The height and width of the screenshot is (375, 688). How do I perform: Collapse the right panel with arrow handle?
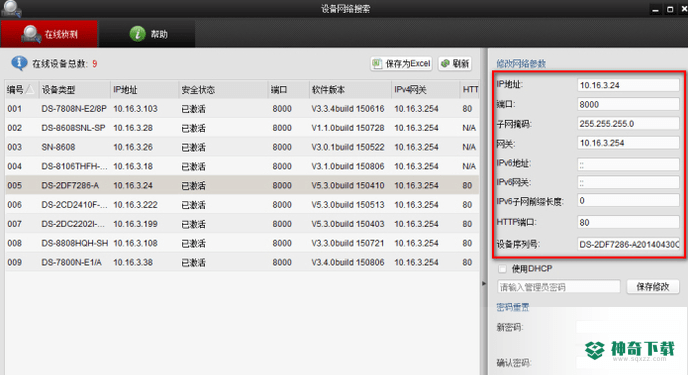click(484, 283)
